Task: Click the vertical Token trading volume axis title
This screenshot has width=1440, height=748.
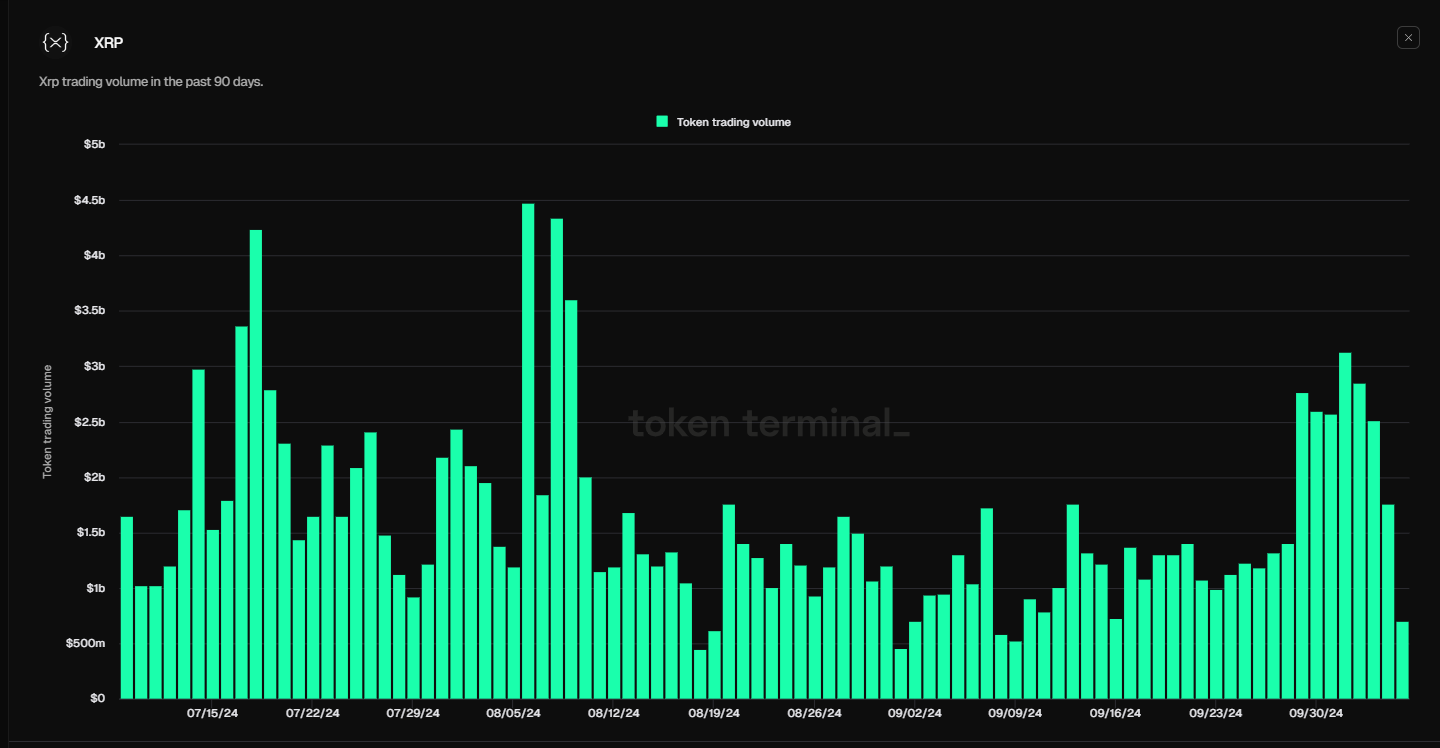Action: (47, 421)
